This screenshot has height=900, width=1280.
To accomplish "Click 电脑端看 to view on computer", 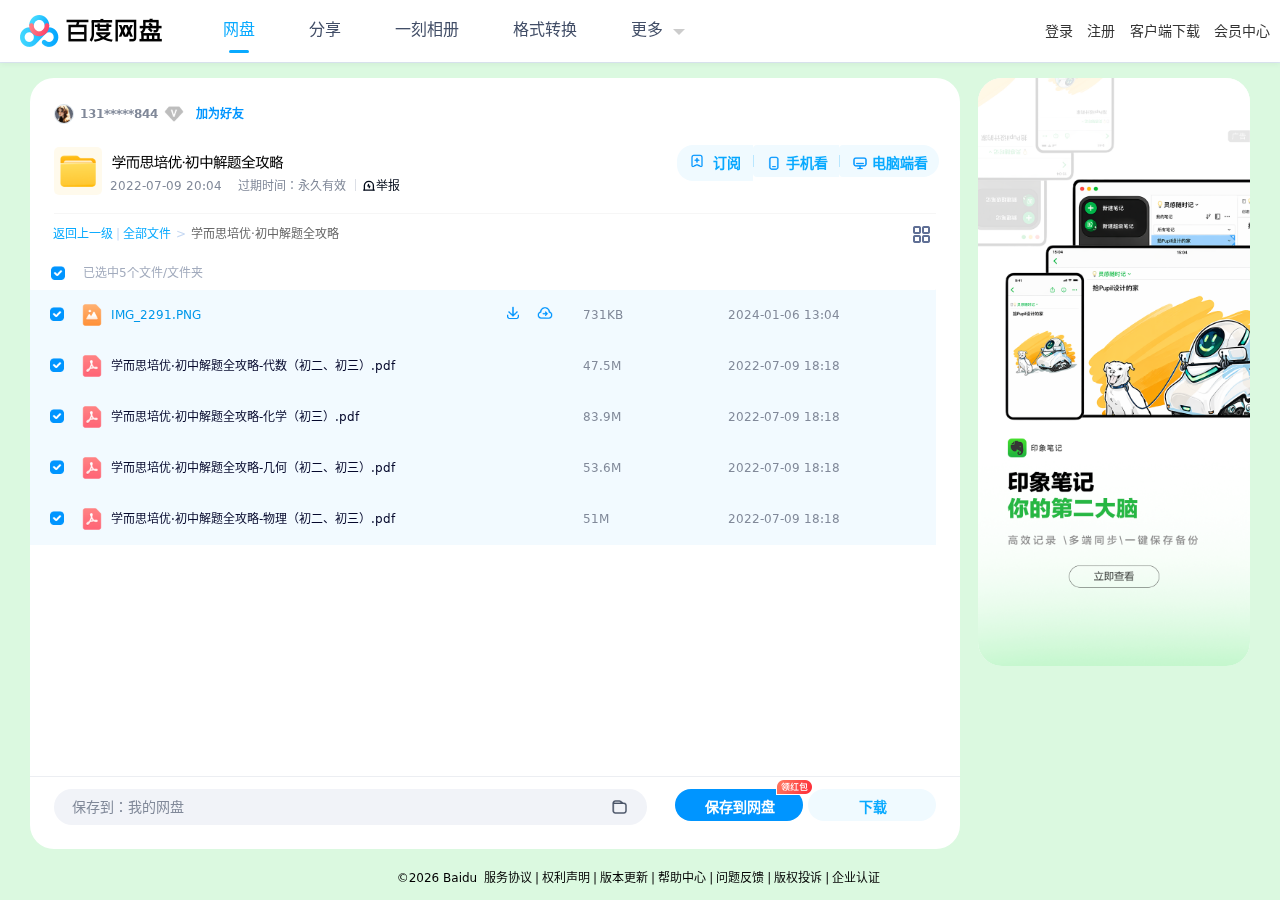I will 890,163.
